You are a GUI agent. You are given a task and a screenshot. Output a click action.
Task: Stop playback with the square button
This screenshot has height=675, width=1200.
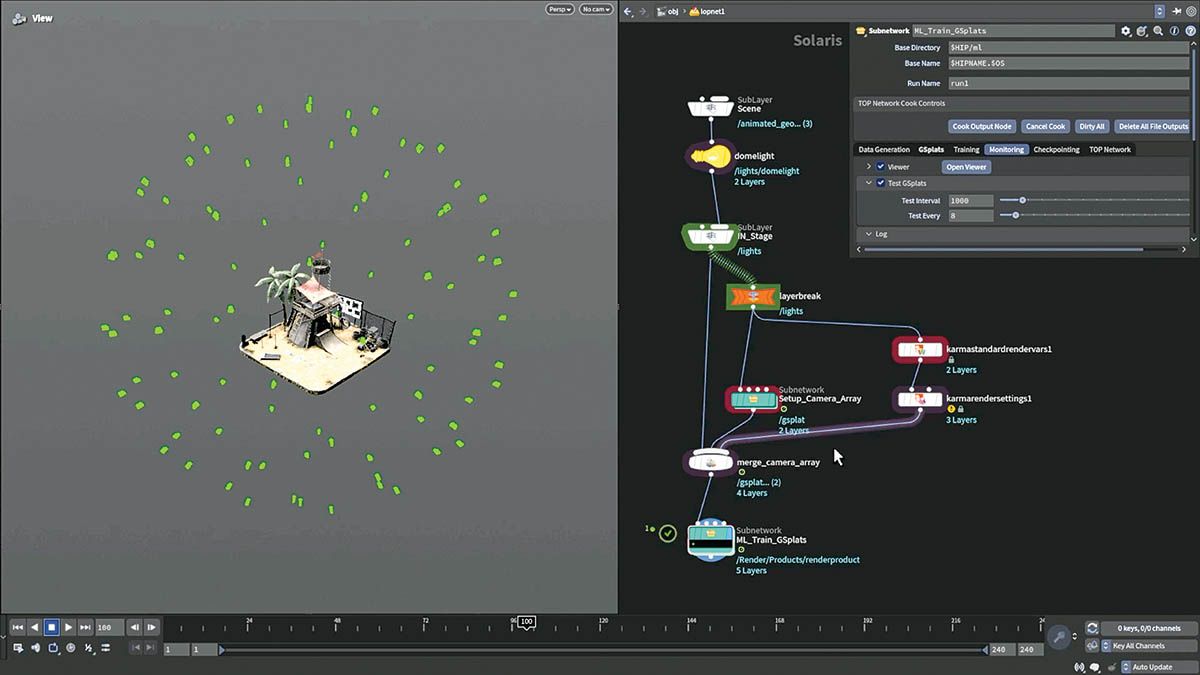[x=52, y=627]
